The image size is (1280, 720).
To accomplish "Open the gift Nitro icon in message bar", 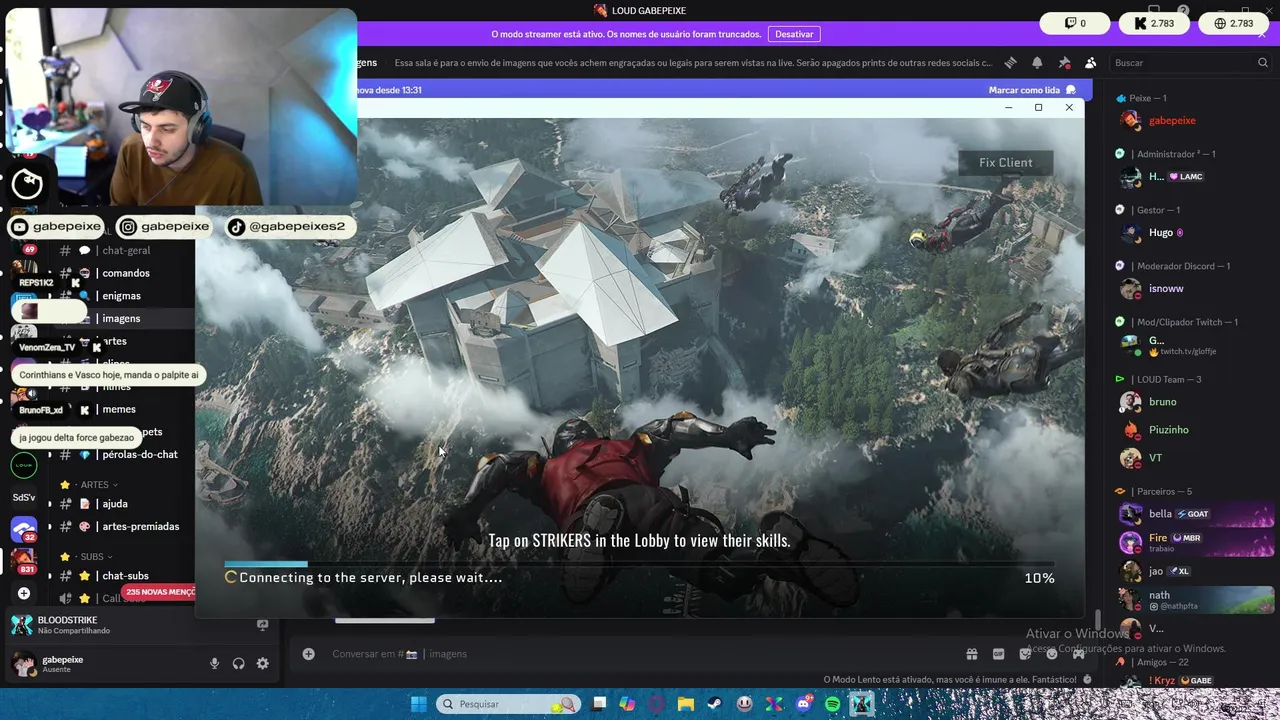I will click(971, 654).
